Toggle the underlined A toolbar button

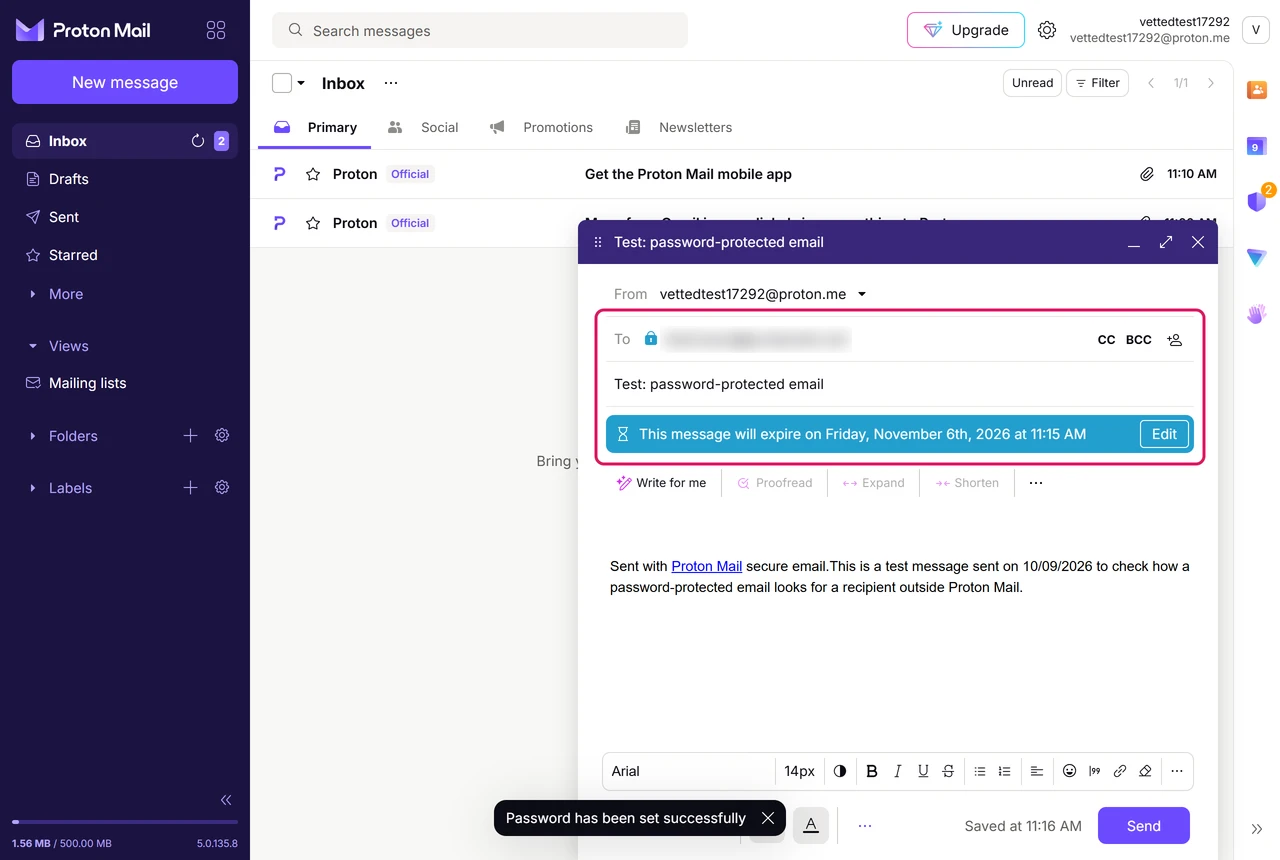coord(811,825)
